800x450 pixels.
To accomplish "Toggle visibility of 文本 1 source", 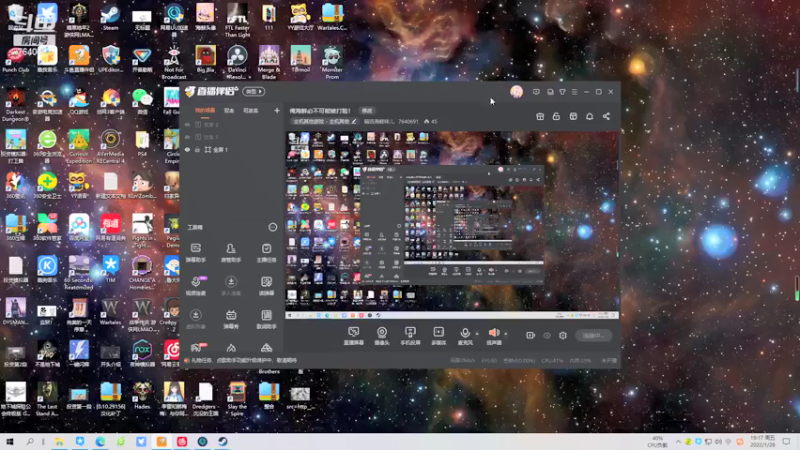I will (188, 137).
